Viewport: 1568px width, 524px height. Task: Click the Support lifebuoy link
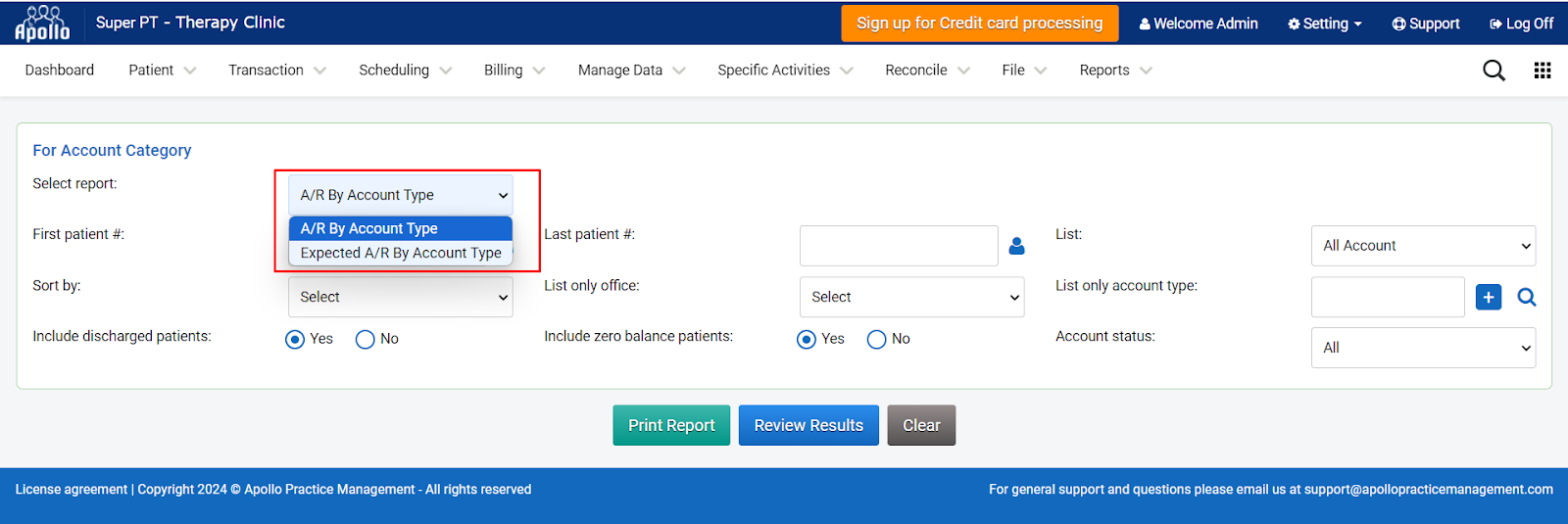[x=1426, y=24]
